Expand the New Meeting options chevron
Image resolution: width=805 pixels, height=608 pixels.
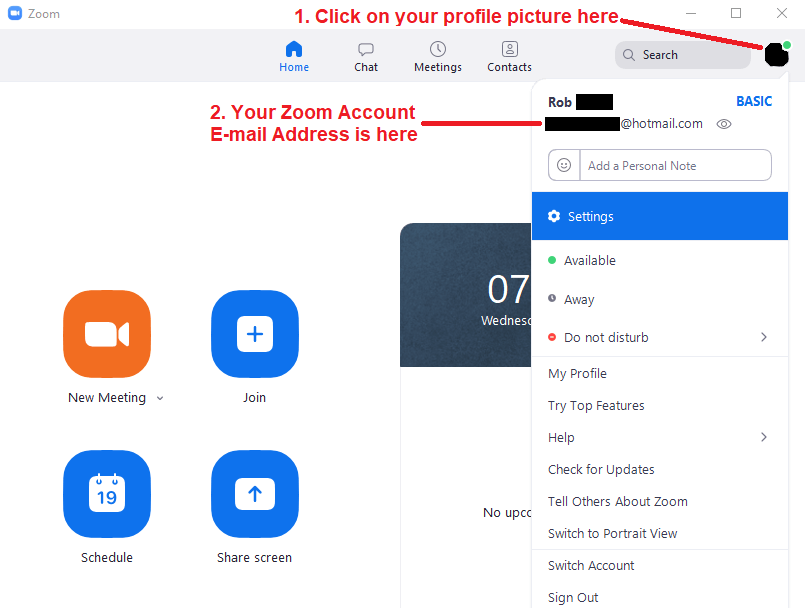point(160,398)
